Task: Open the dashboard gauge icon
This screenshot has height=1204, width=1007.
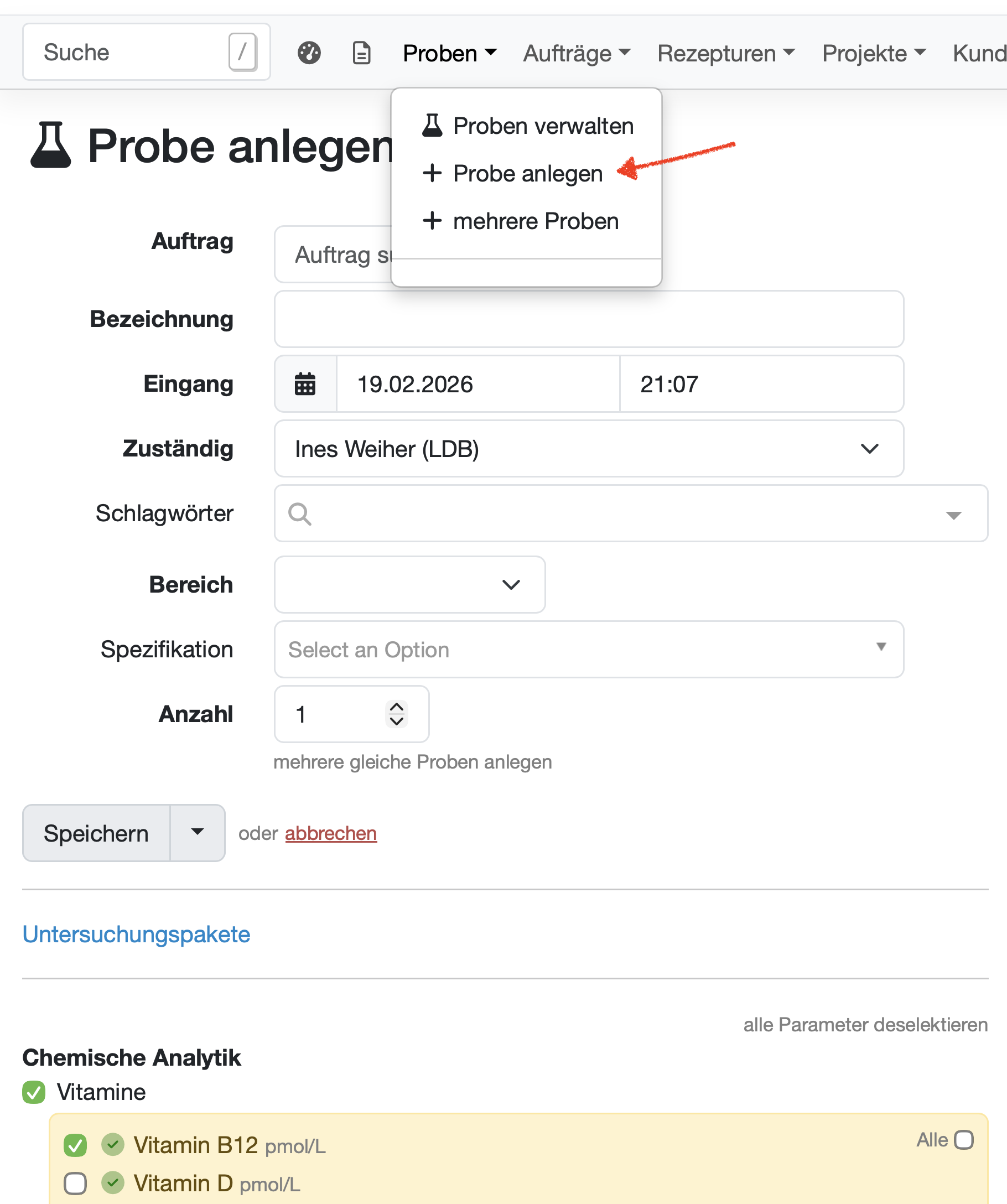Action: click(x=309, y=53)
